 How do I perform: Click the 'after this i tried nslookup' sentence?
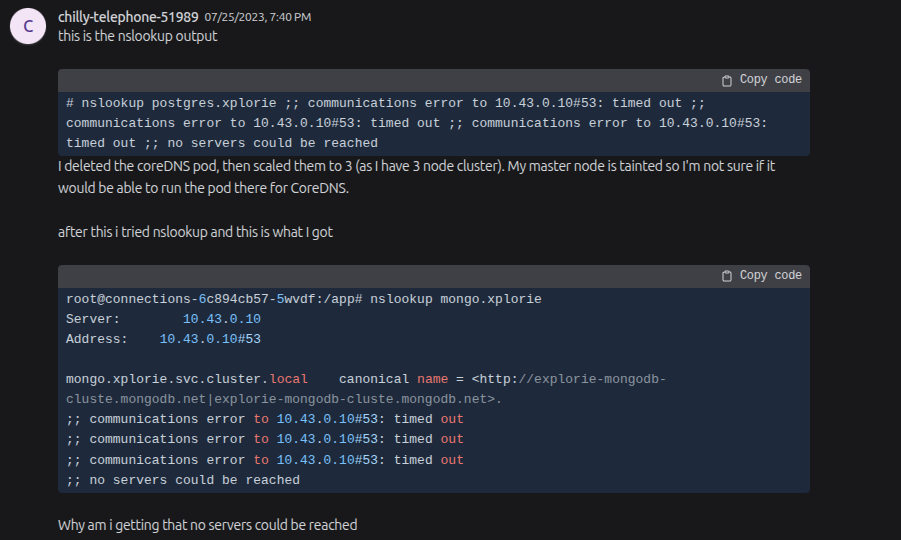pyautogui.click(x=195, y=232)
